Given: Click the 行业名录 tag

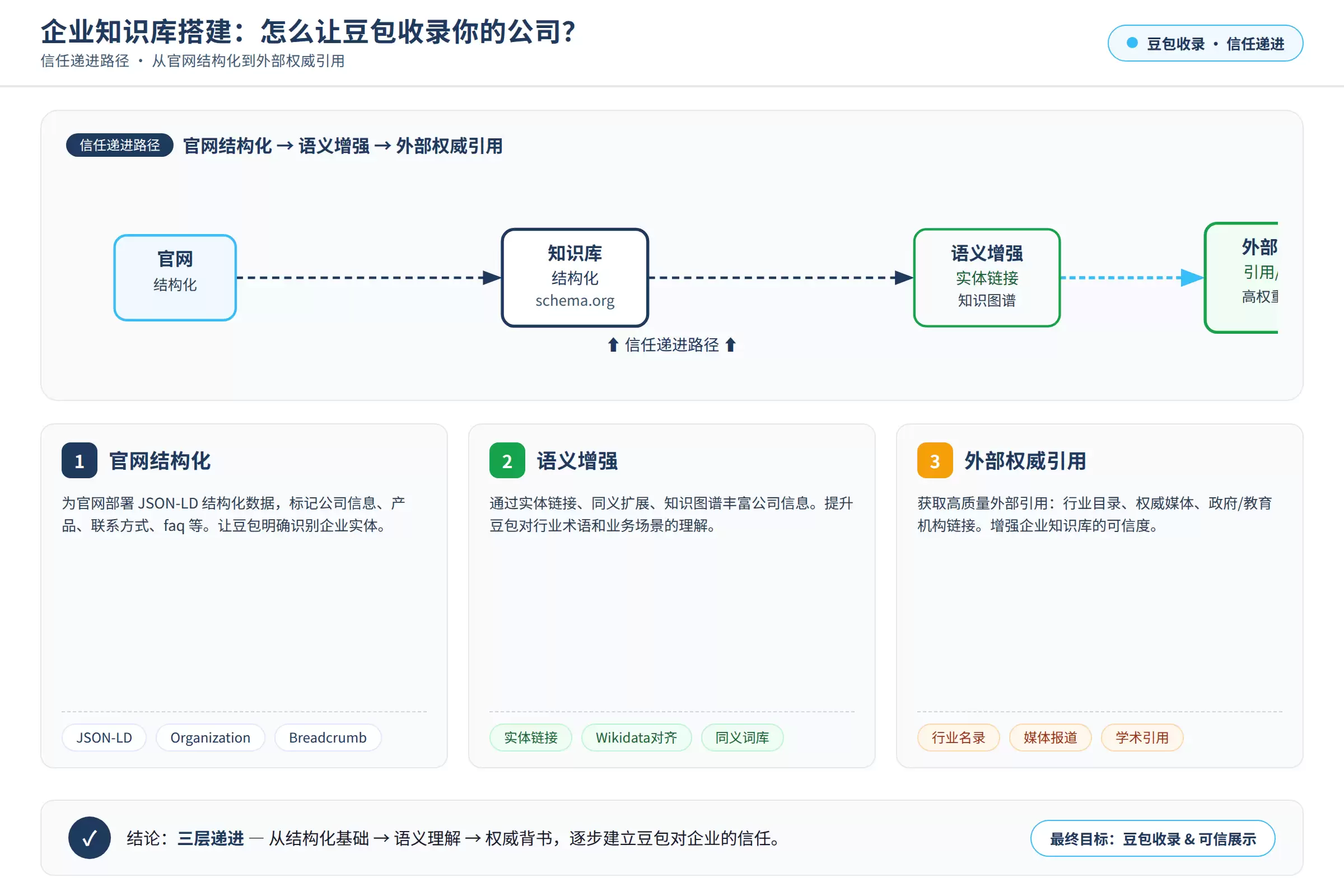Looking at the screenshot, I should coord(958,738).
